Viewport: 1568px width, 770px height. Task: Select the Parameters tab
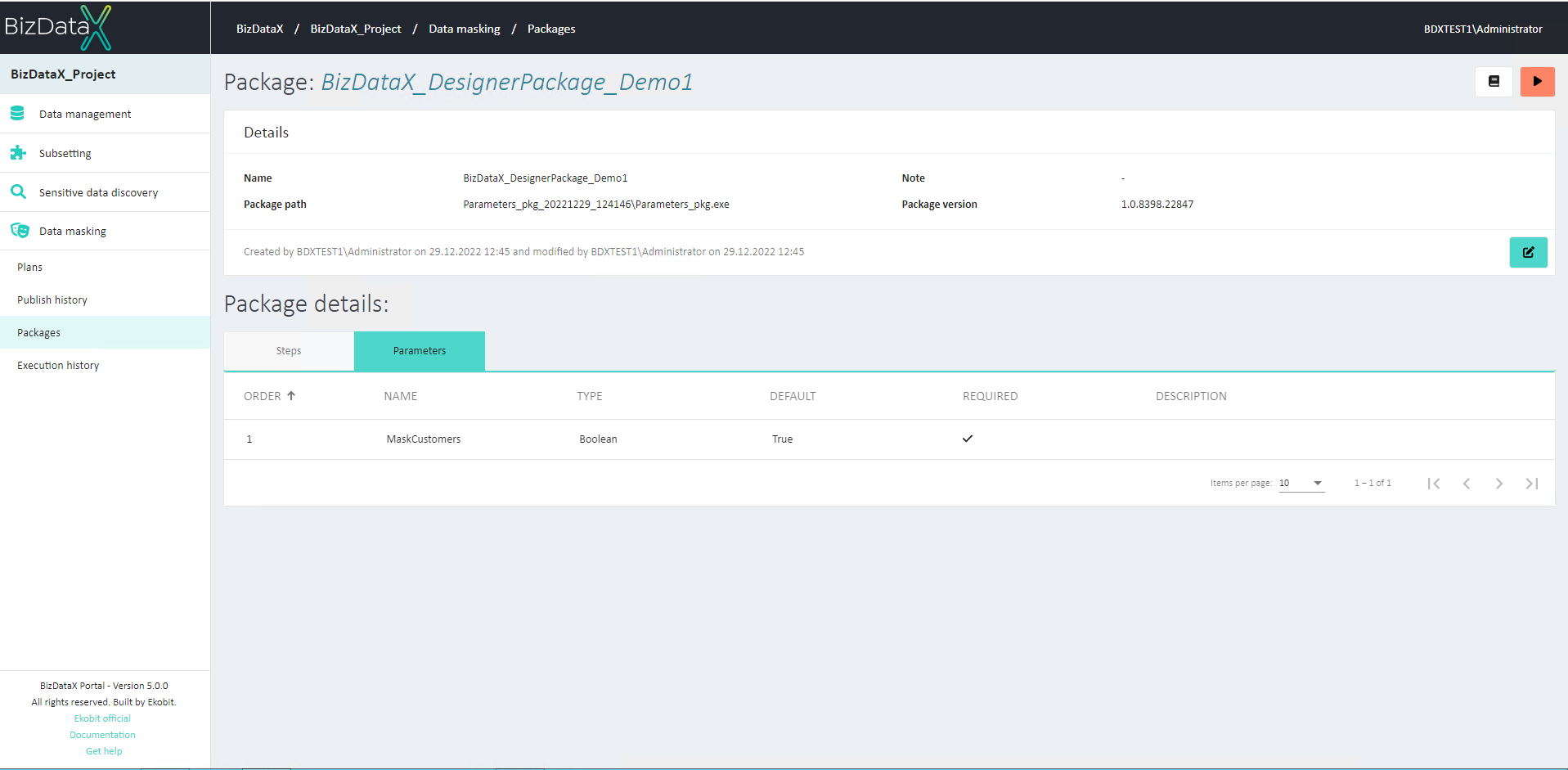(420, 351)
